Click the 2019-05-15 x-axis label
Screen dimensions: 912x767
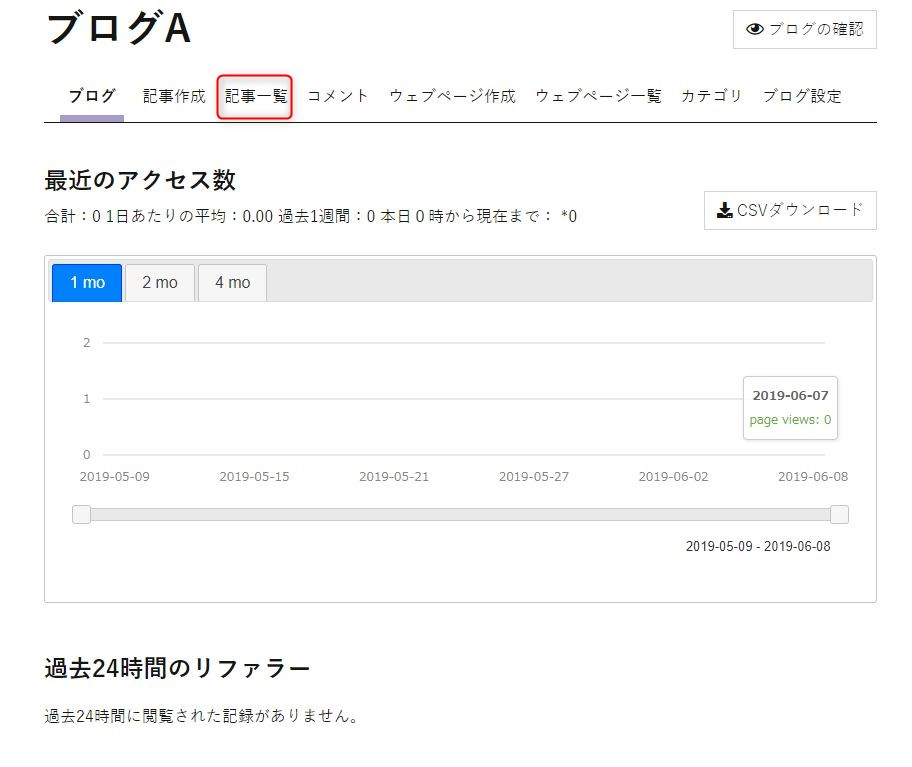254,477
